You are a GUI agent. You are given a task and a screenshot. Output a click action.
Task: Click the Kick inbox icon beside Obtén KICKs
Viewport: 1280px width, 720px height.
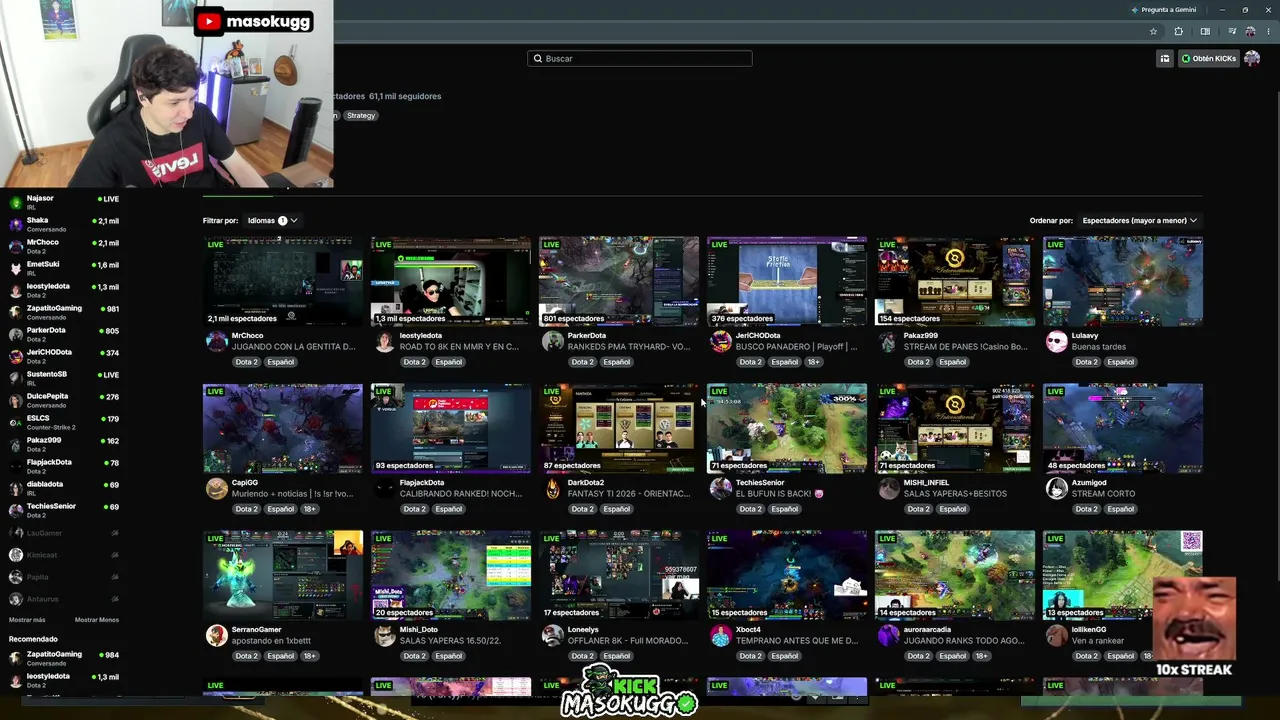tap(1165, 59)
